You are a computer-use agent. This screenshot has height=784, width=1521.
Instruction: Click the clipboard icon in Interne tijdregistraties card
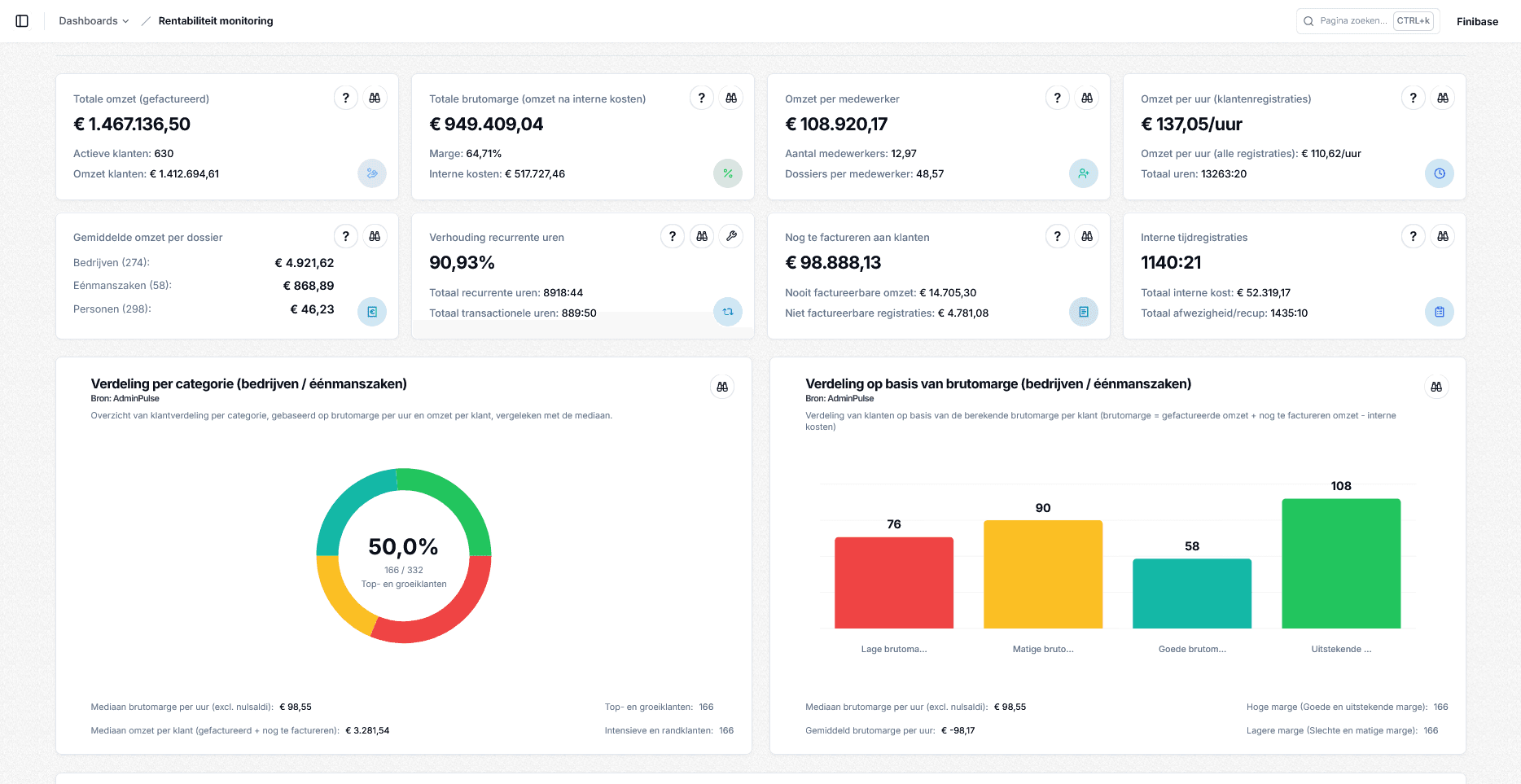[1440, 312]
